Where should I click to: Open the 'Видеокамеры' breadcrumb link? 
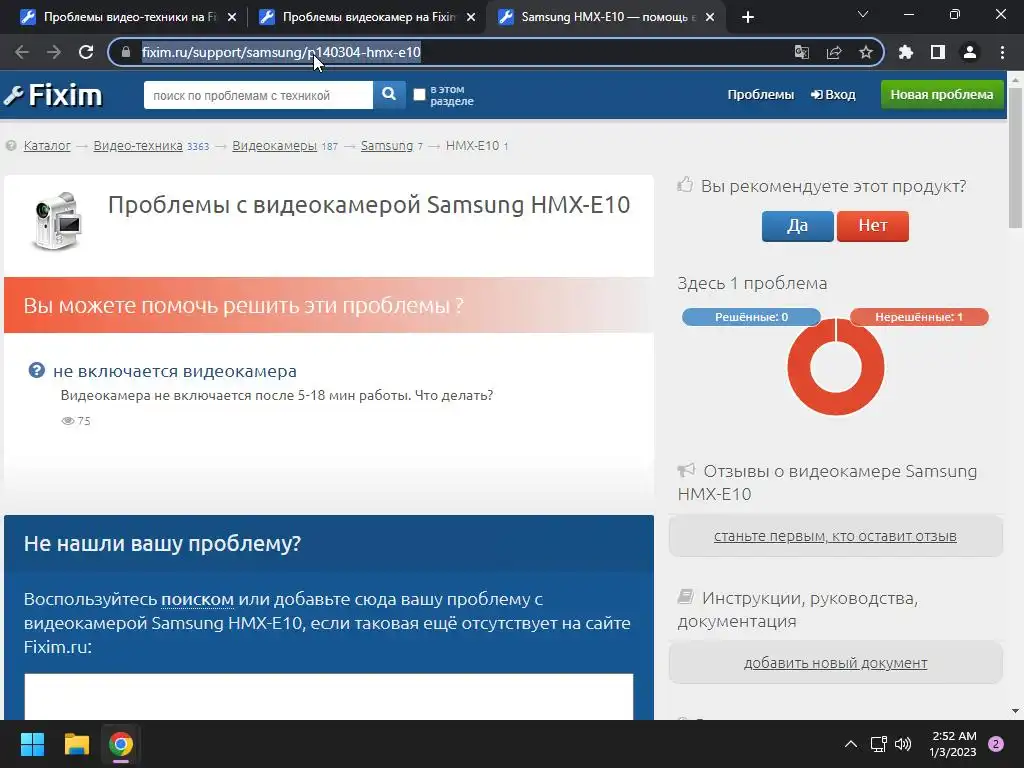274,146
